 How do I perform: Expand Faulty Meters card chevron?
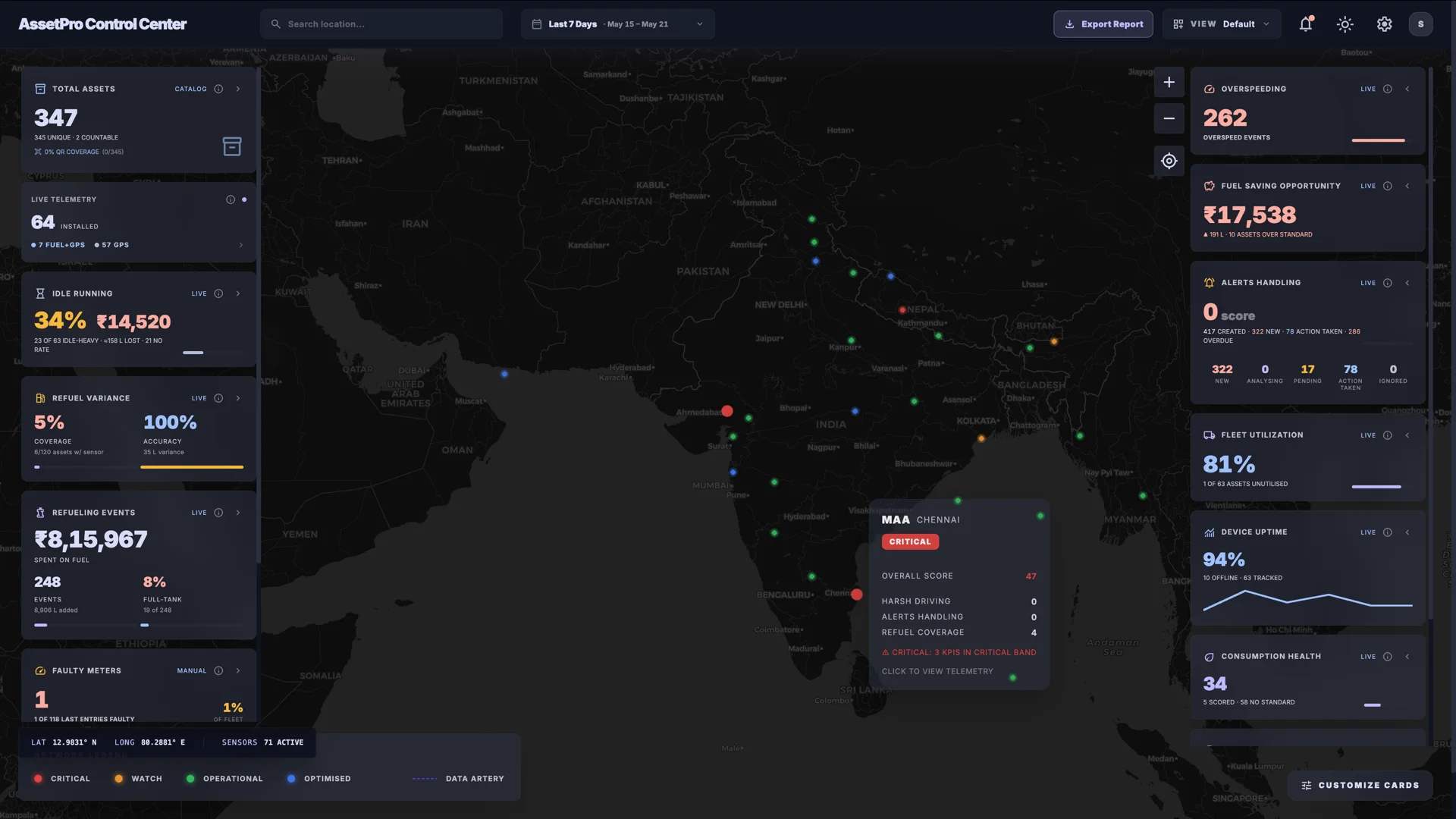(238, 670)
